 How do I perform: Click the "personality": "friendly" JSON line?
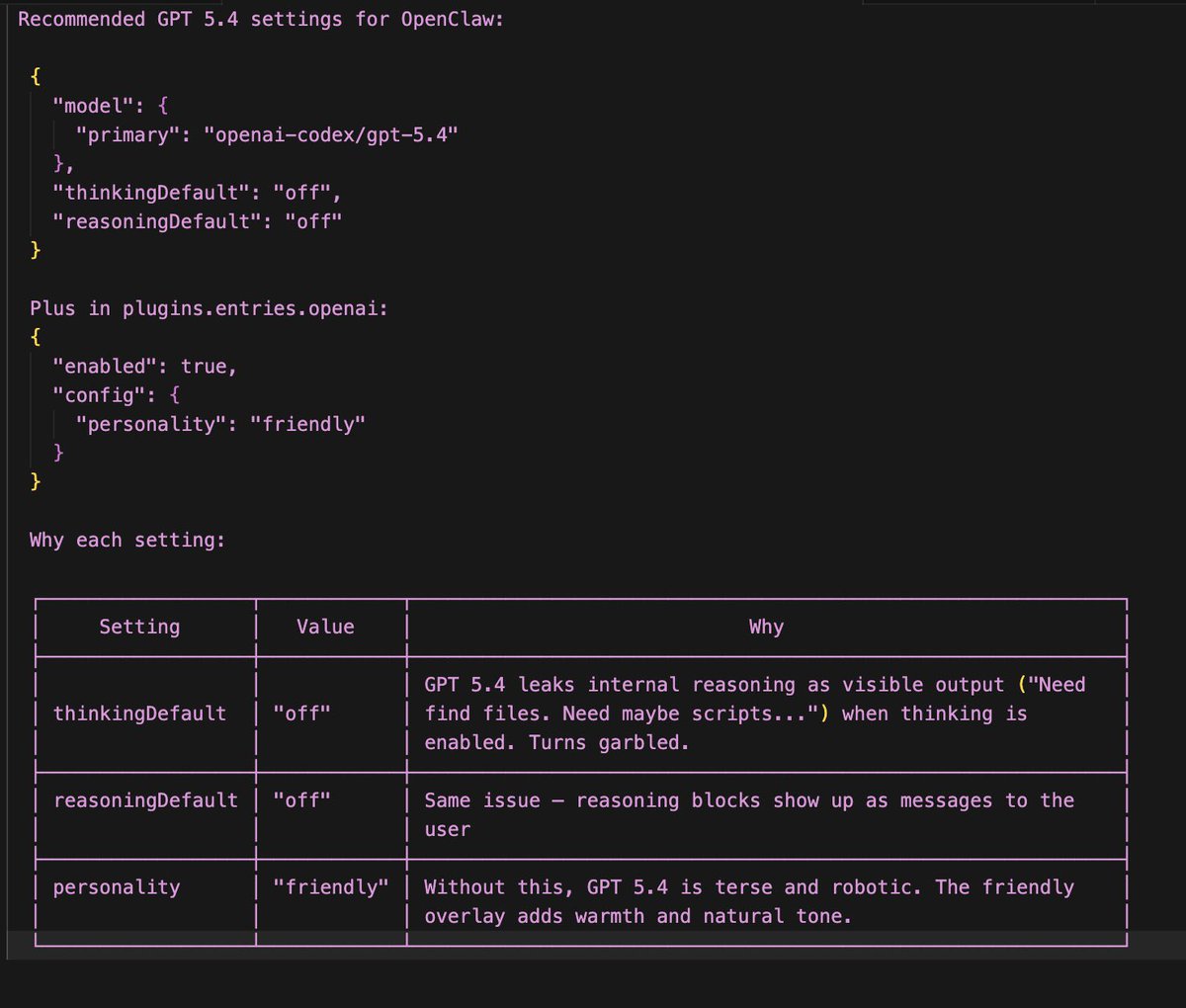[x=220, y=424]
